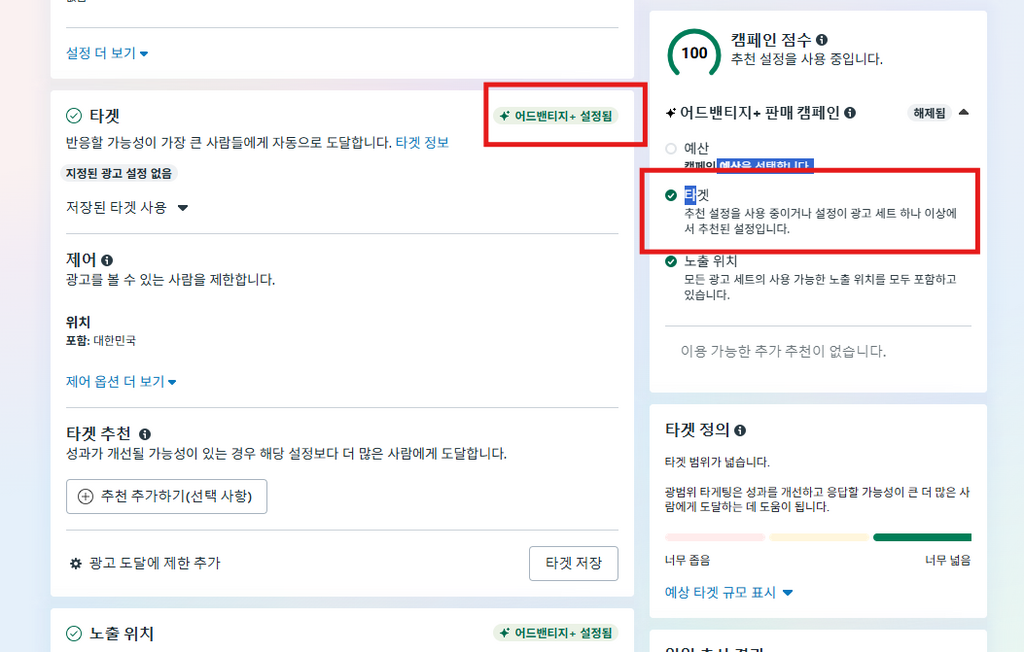Click the info icon next to 타겟 추천

tap(145, 434)
